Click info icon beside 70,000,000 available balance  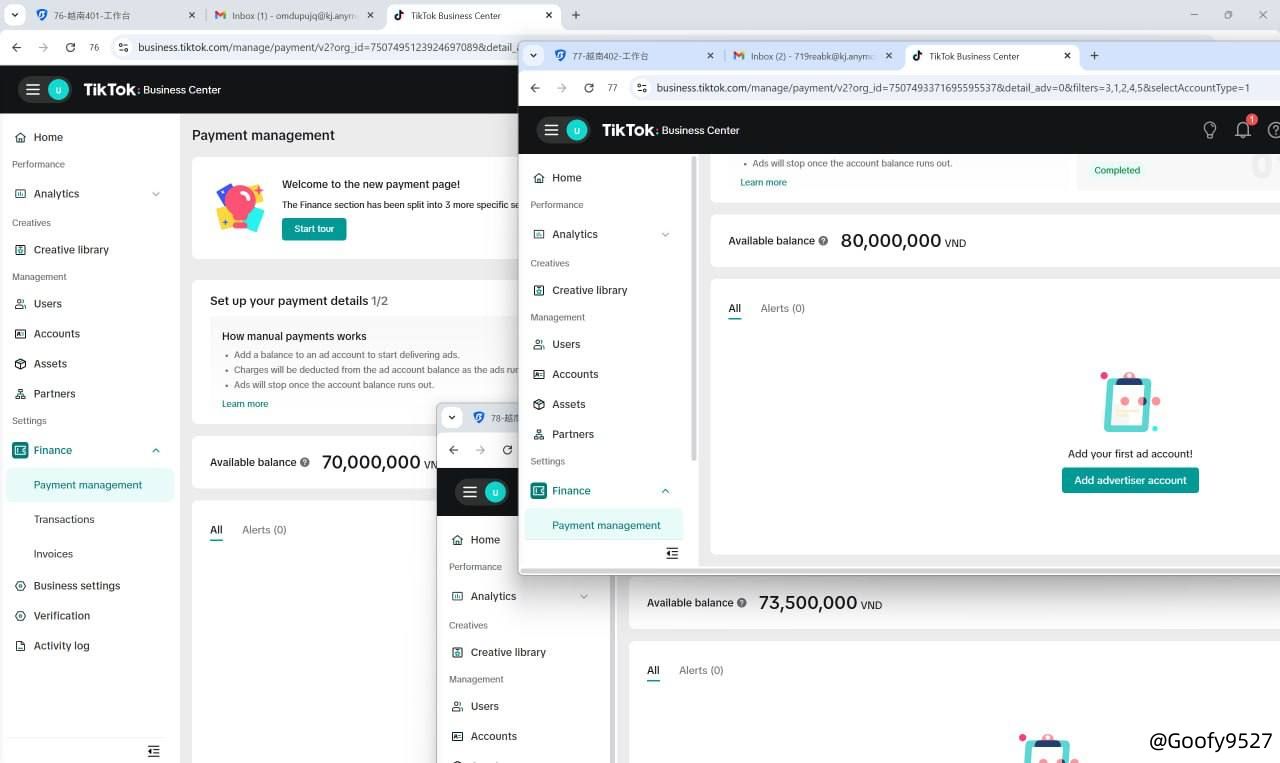point(305,462)
